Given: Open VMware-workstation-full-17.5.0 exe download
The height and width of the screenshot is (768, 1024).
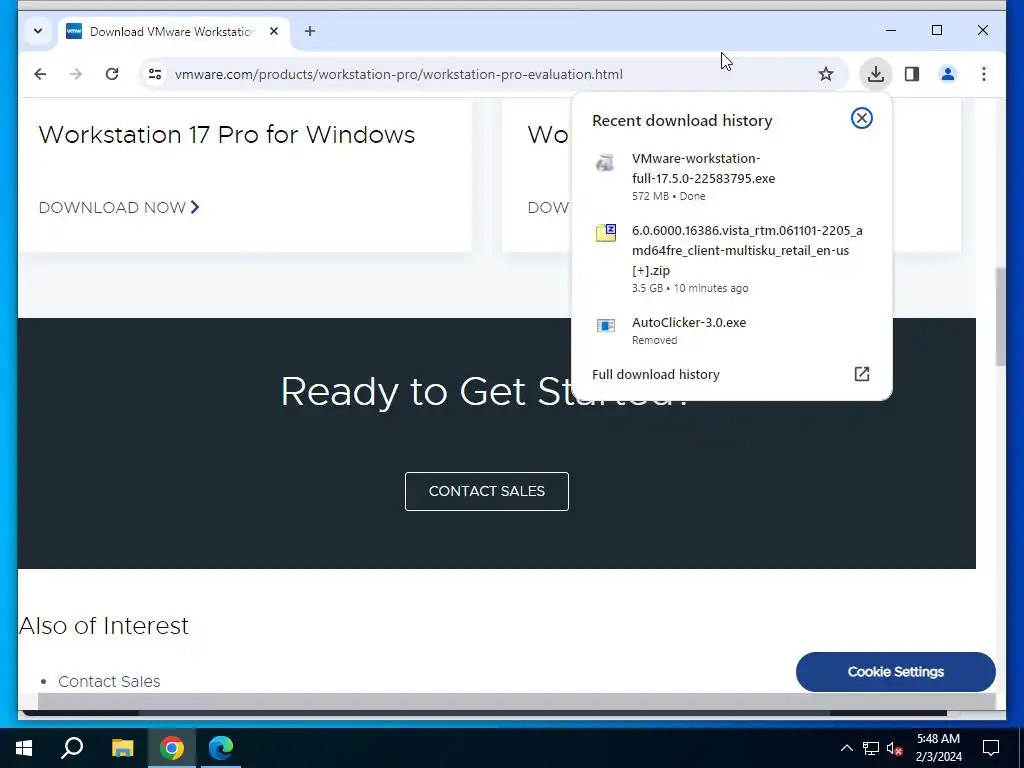Looking at the screenshot, I should pos(731,176).
